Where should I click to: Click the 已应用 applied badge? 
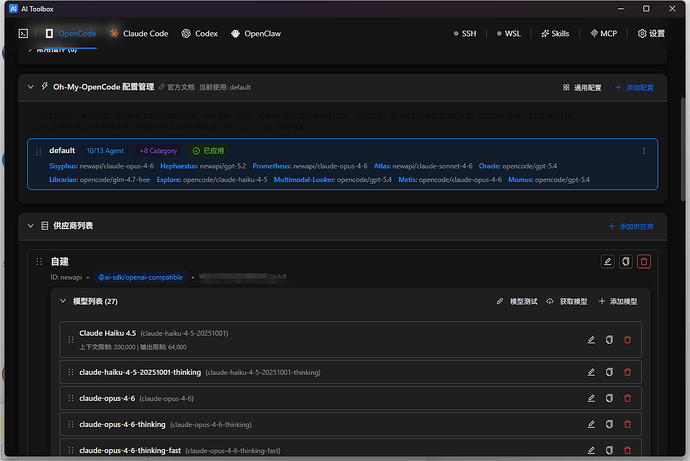[x=209, y=151]
